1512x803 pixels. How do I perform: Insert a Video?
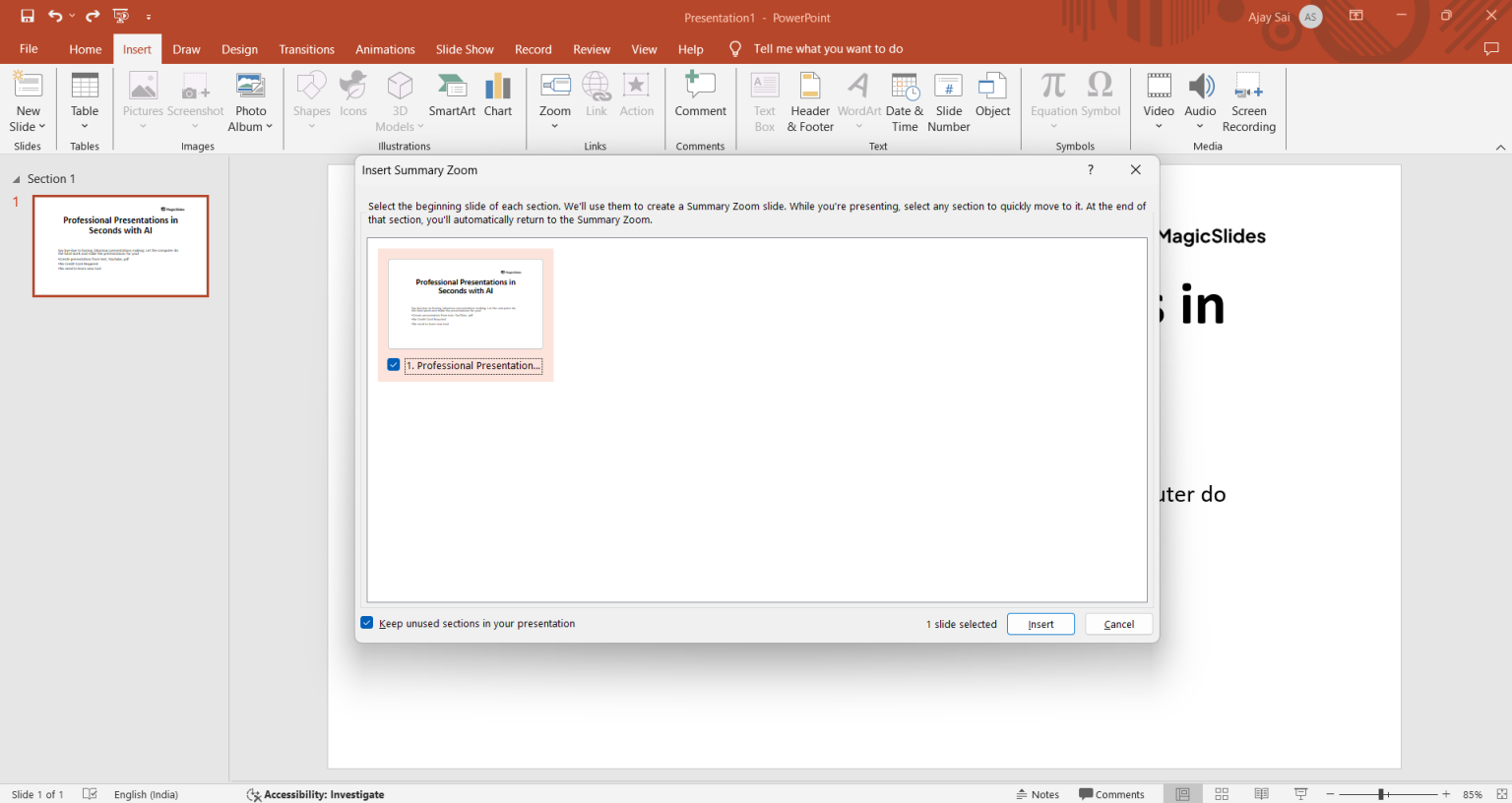tap(1159, 101)
